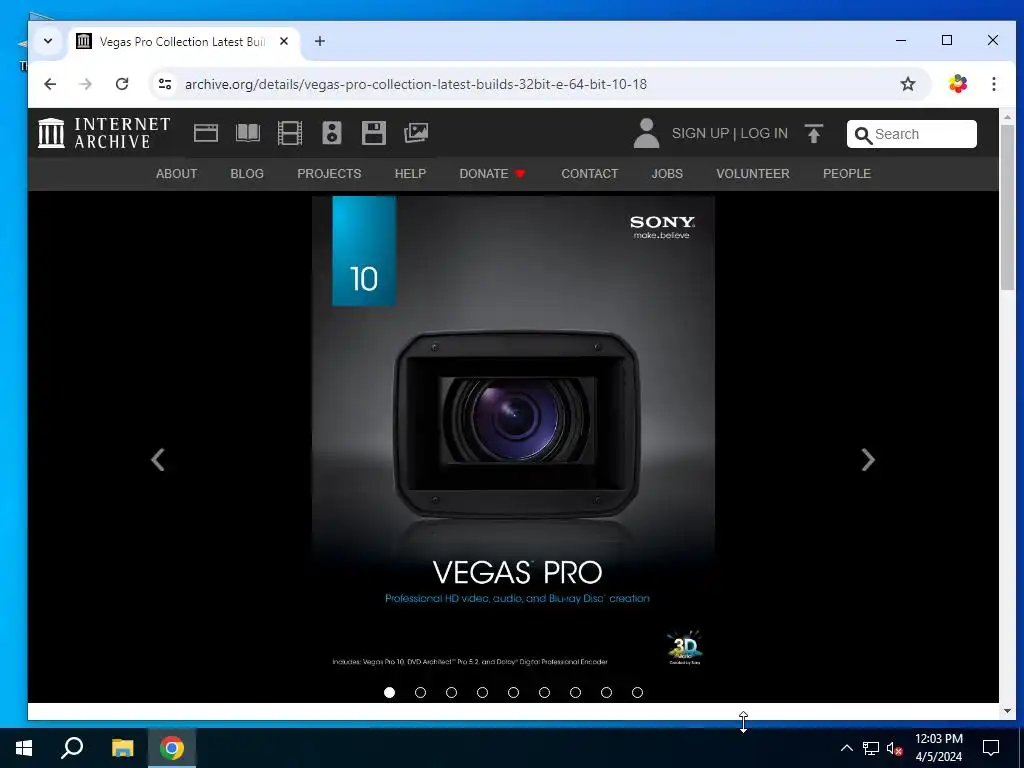
Task: Close the Vegas Pro Collection tab
Action: 284,41
